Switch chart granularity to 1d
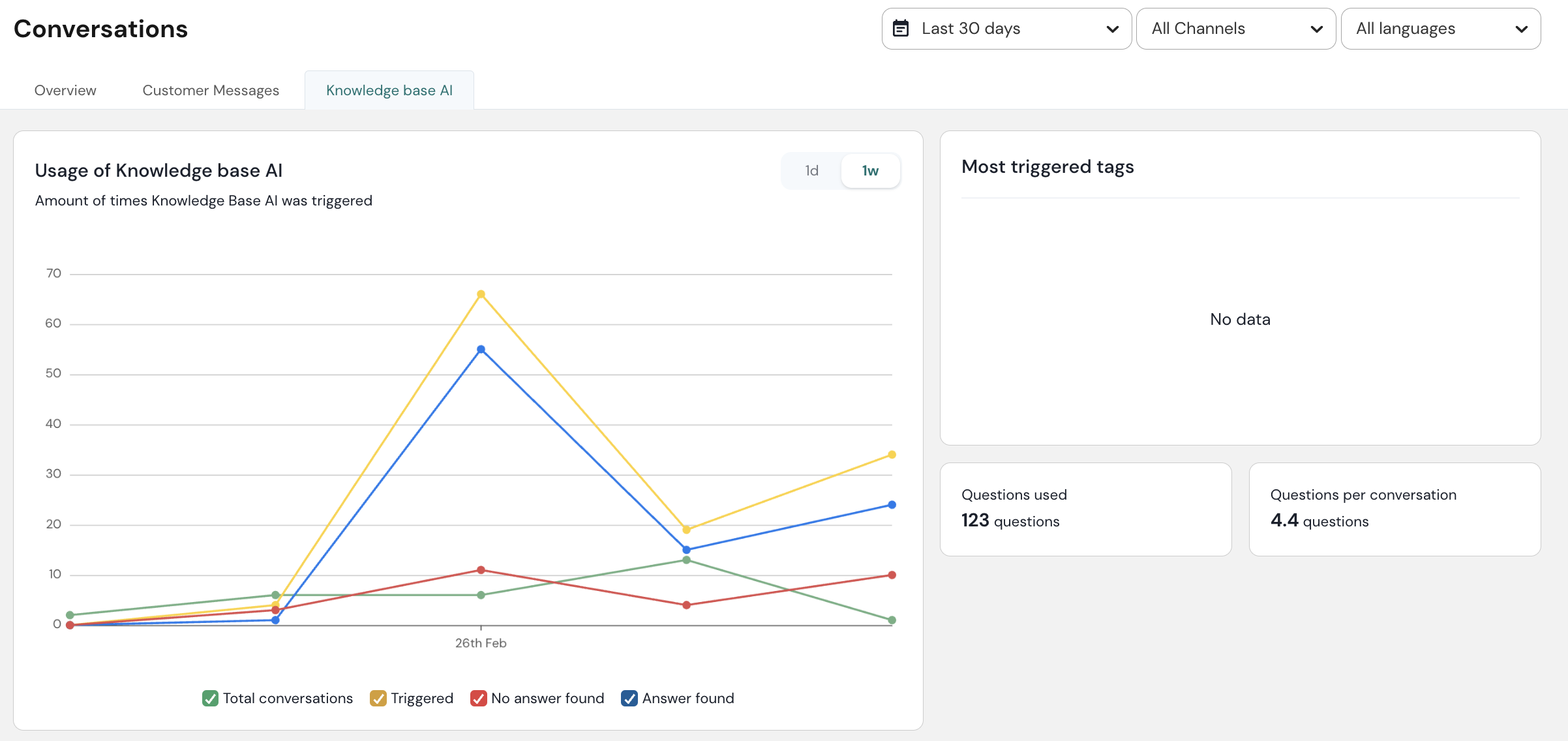The image size is (1568, 741). click(811, 171)
